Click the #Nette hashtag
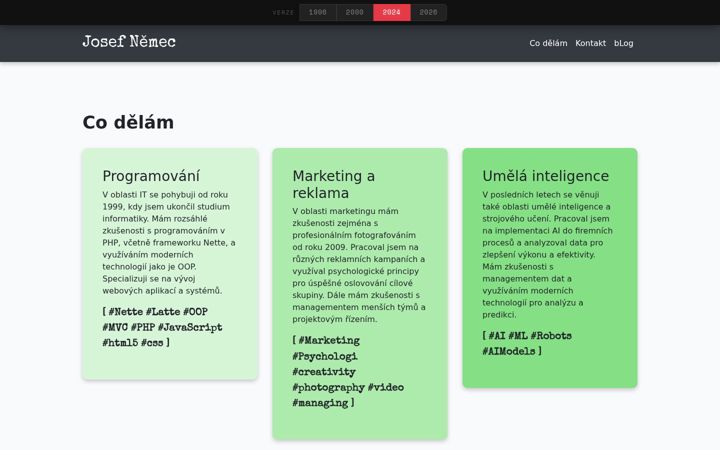 (x=125, y=312)
